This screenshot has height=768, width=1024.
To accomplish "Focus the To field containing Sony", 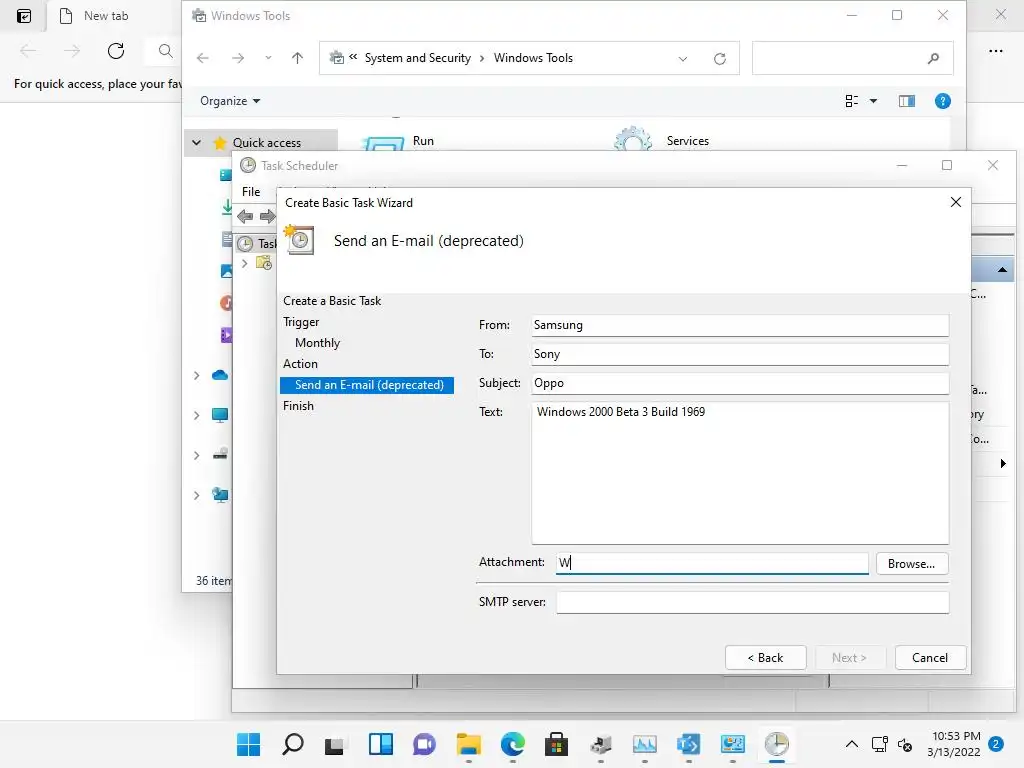I will pos(740,354).
